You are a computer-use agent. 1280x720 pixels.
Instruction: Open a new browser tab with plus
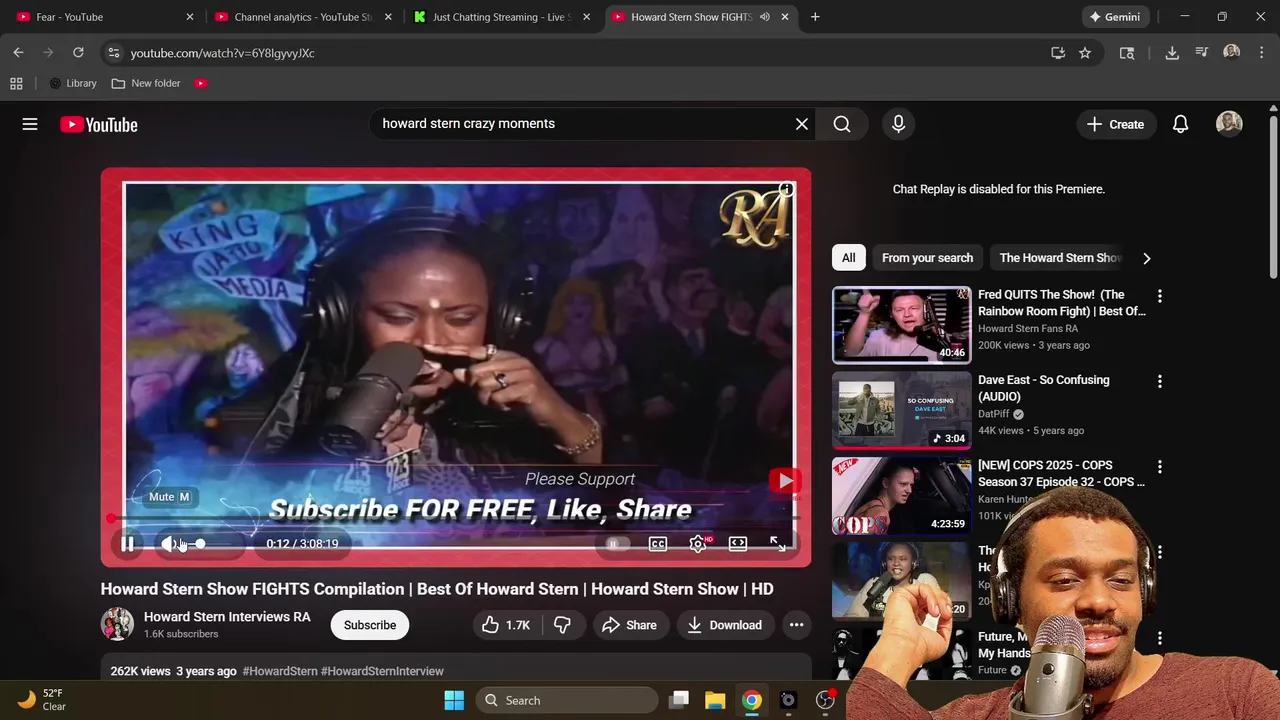tap(815, 17)
